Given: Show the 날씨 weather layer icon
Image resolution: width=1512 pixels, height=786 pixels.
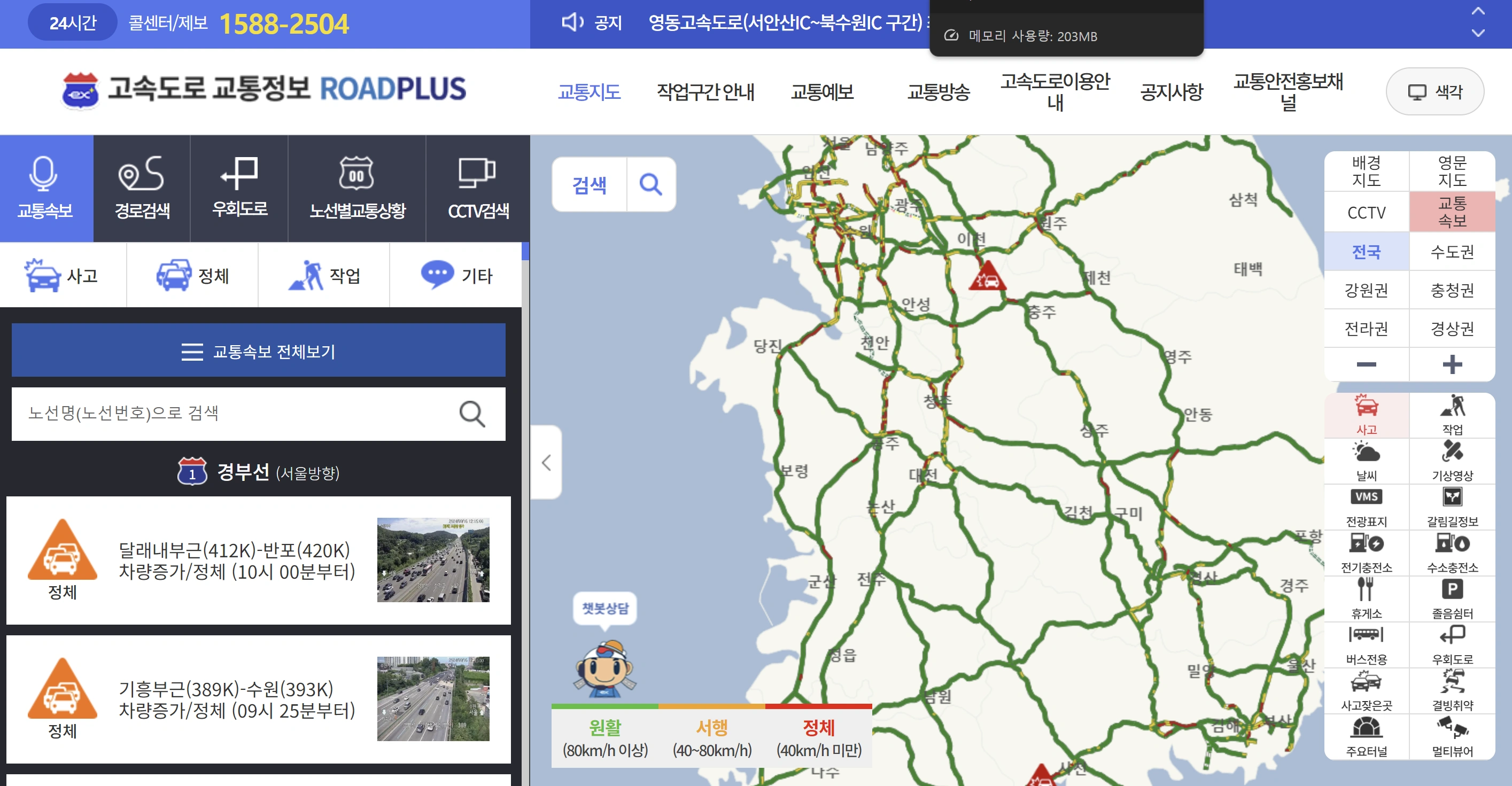Looking at the screenshot, I should pos(1366,461).
